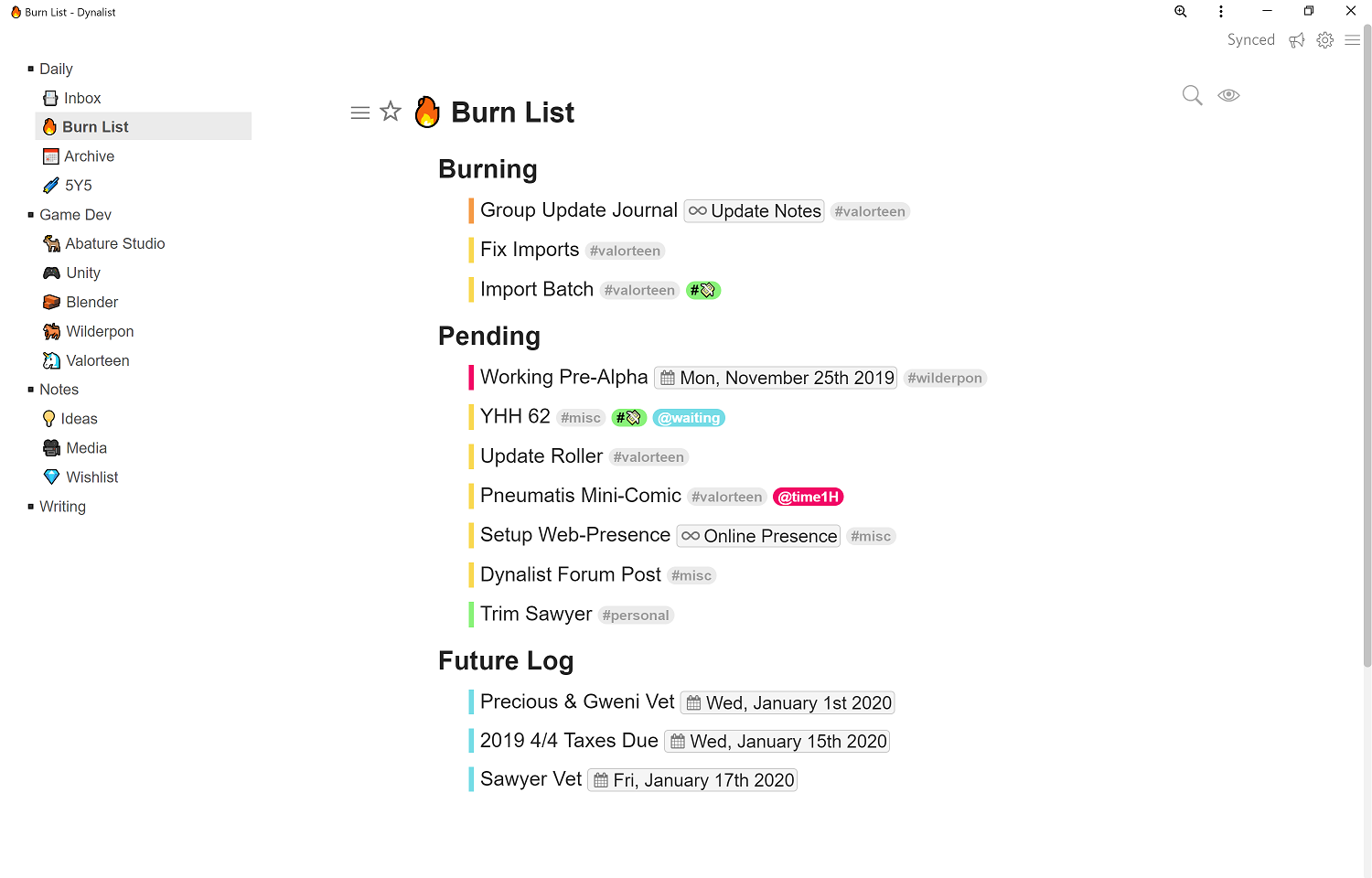1372x878 pixels.
Task: Expand the Writing folder in sidebar
Action: click(31, 507)
